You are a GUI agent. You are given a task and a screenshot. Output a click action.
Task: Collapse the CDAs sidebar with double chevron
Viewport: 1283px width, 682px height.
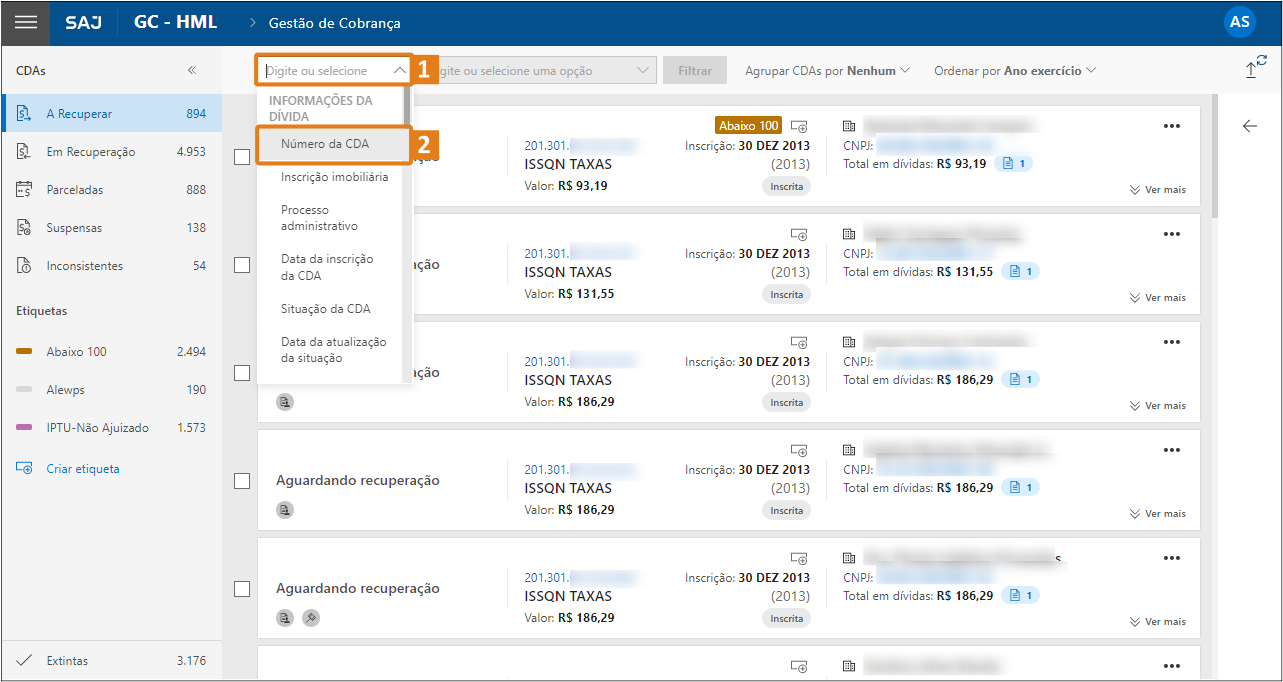pos(192,71)
